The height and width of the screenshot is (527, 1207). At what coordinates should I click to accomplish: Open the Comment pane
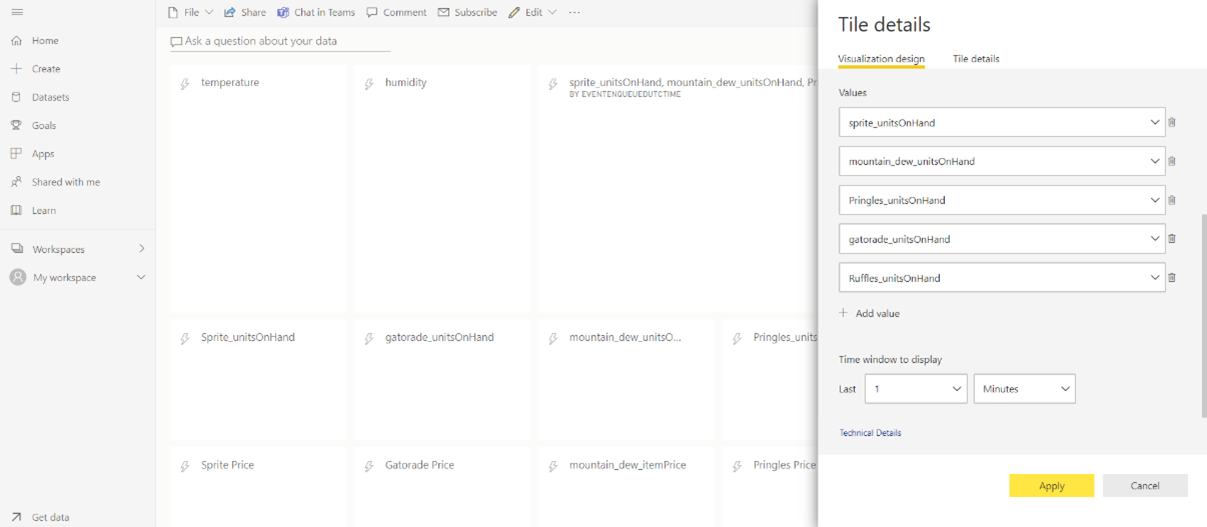pos(397,12)
